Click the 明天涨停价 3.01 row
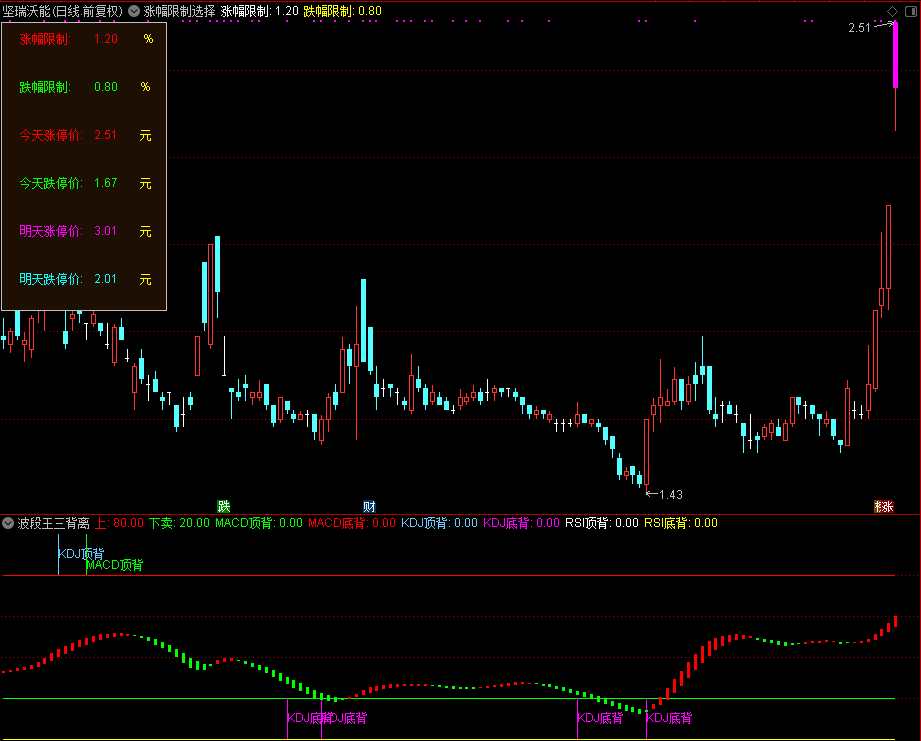This screenshot has height=741, width=921. click(86, 231)
